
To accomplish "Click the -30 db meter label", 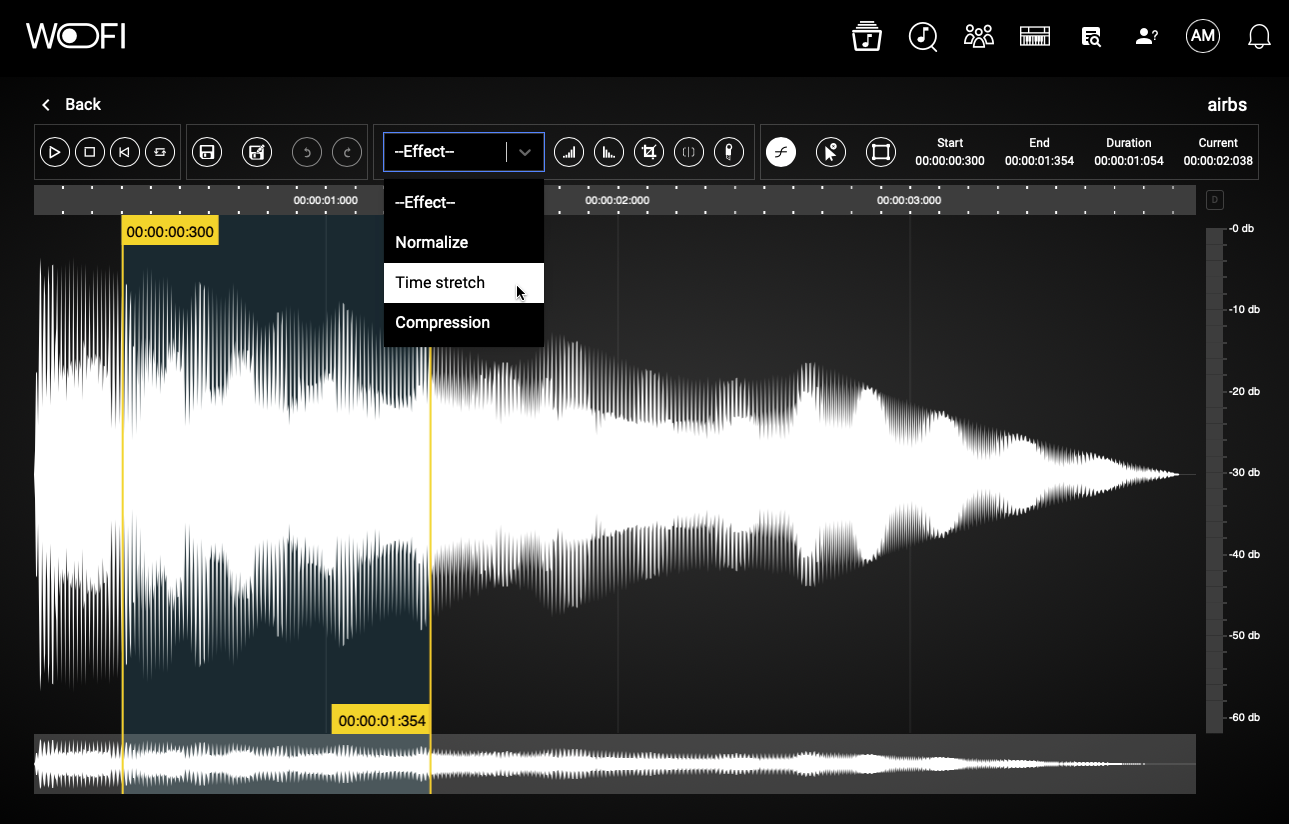I will click(x=1245, y=472).
